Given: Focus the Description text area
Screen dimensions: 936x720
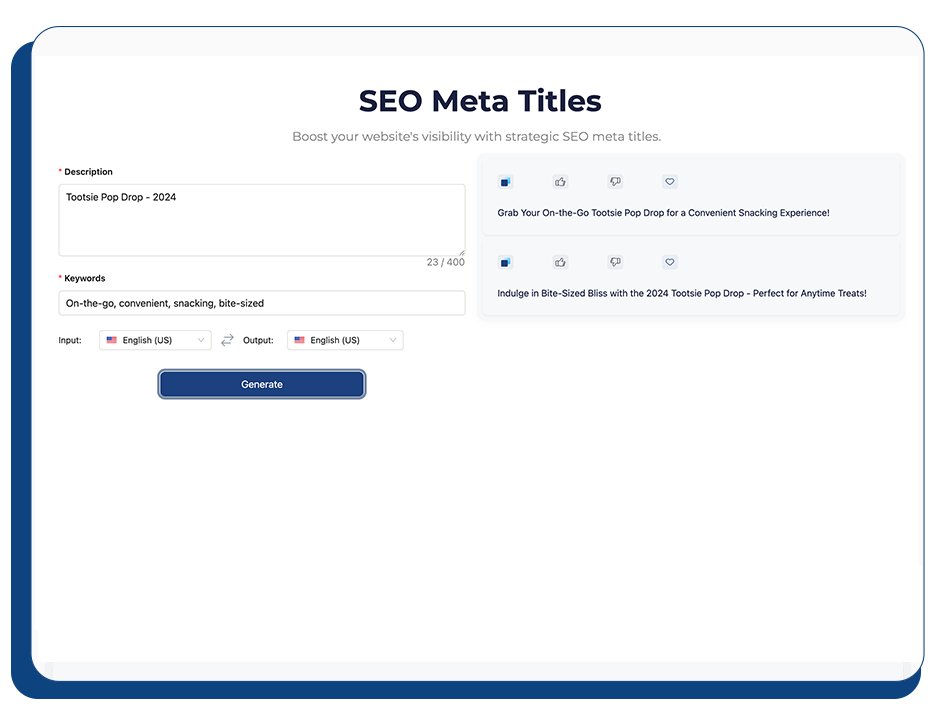Looking at the screenshot, I should pyautogui.click(x=261, y=220).
